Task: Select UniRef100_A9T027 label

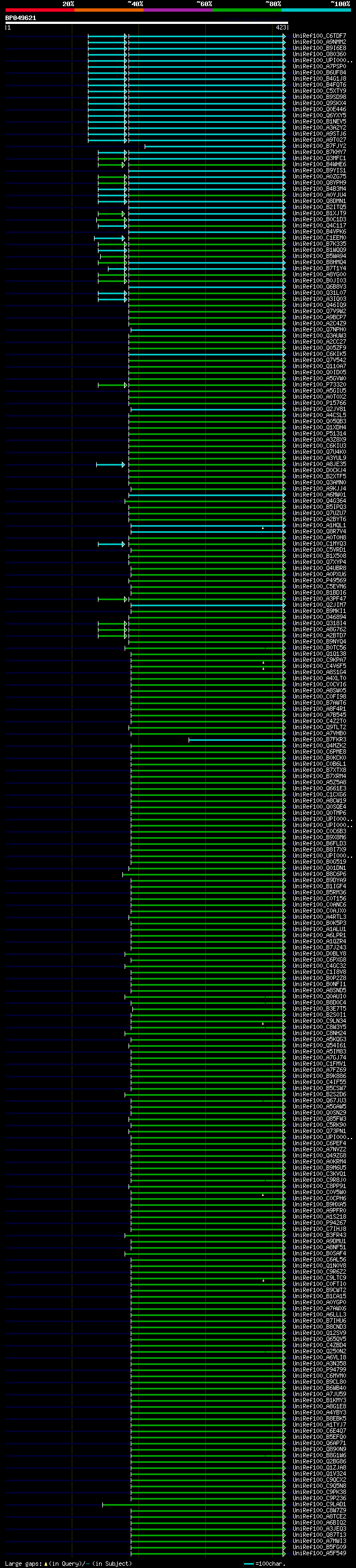Action: tap(319, 140)
